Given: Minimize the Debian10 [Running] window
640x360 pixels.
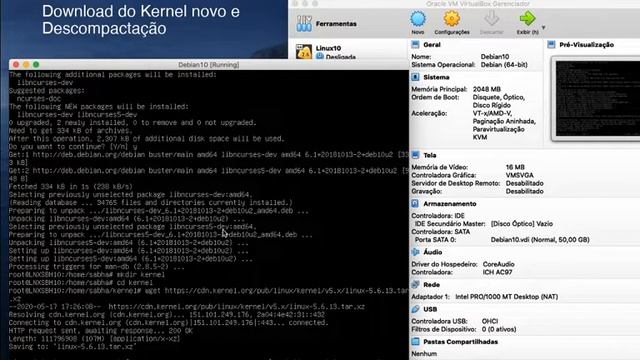Looking at the screenshot, I should click(26, 64).
